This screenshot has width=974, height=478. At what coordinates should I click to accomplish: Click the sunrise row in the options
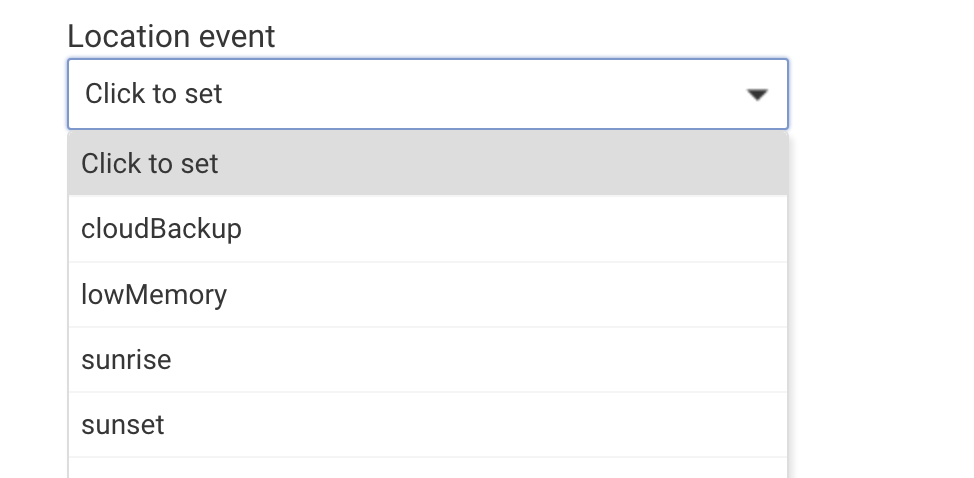point(427,360)
